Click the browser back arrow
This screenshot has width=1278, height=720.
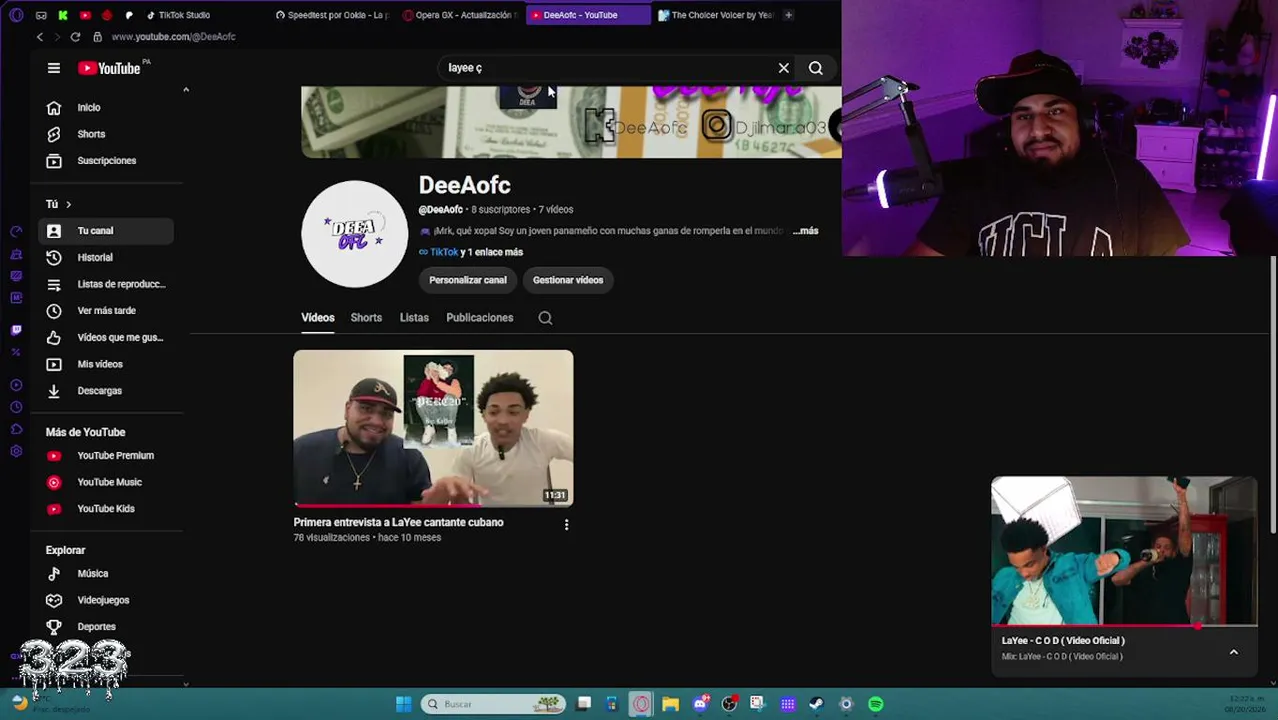point(40,37)
